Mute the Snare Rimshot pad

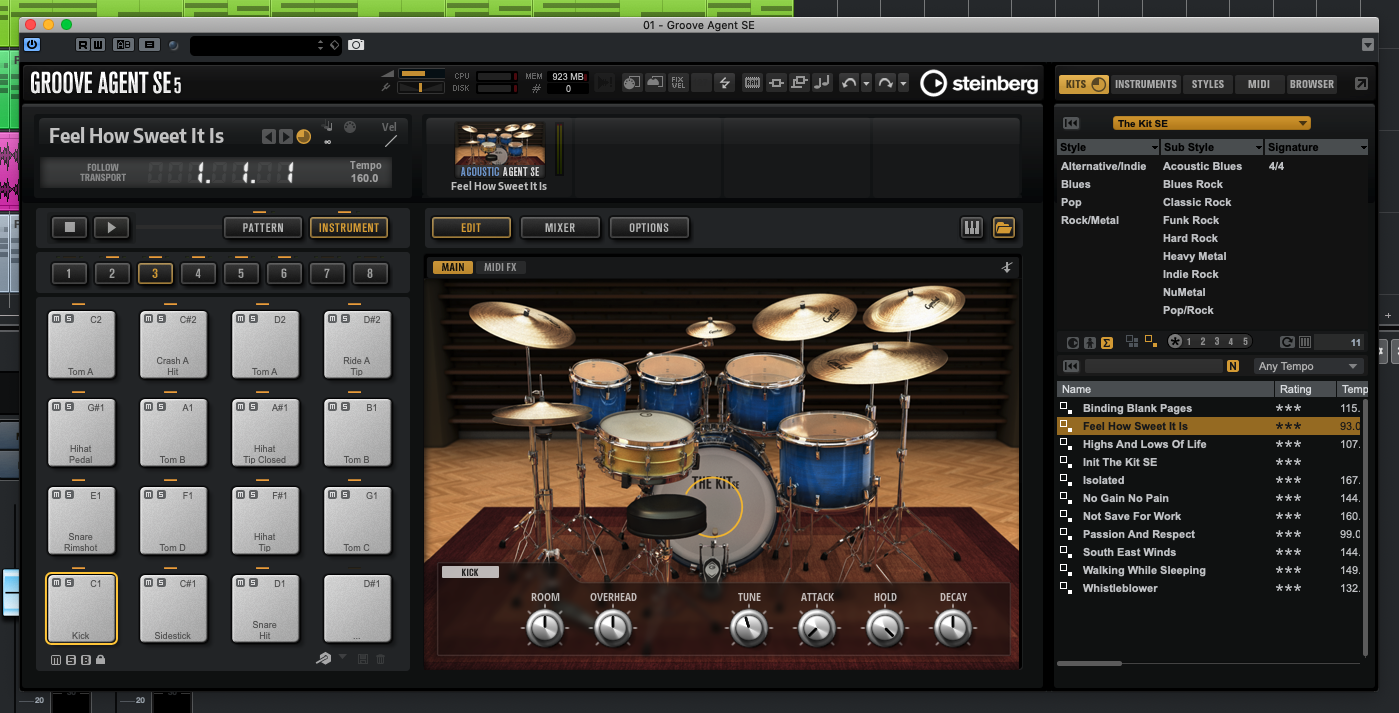point(55,495)
